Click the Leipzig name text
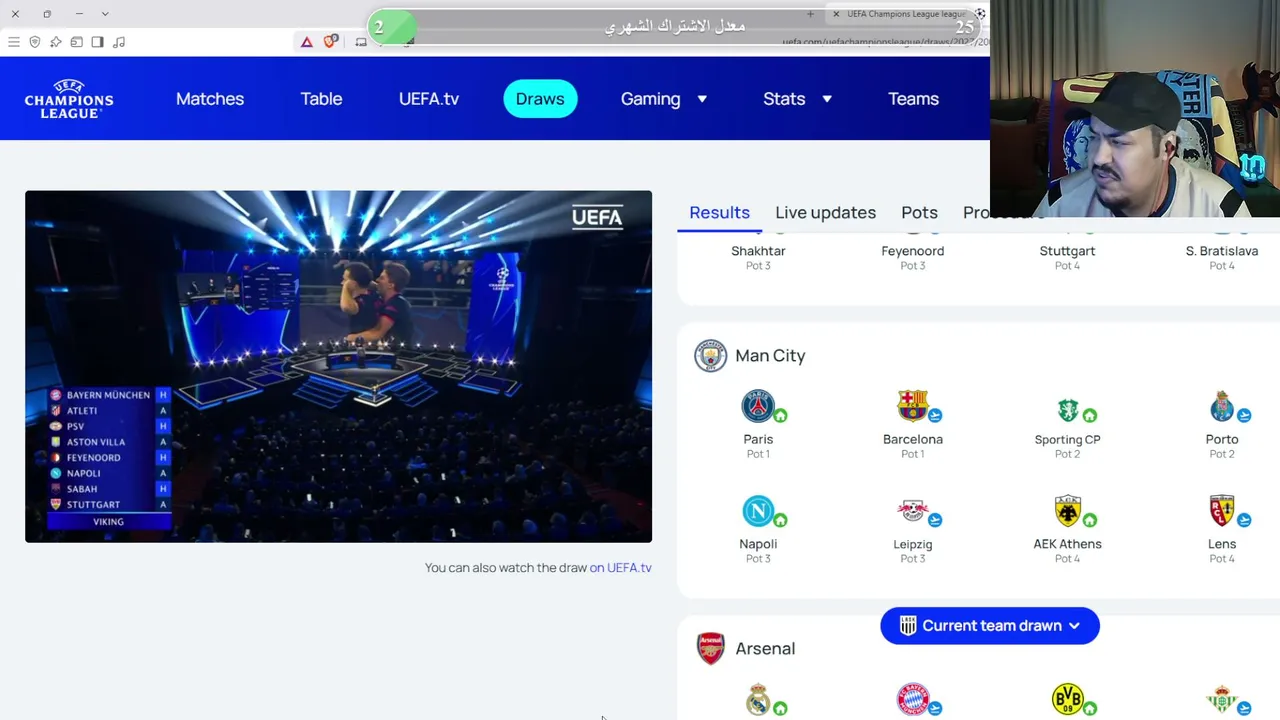 click(x=912, y=544)
